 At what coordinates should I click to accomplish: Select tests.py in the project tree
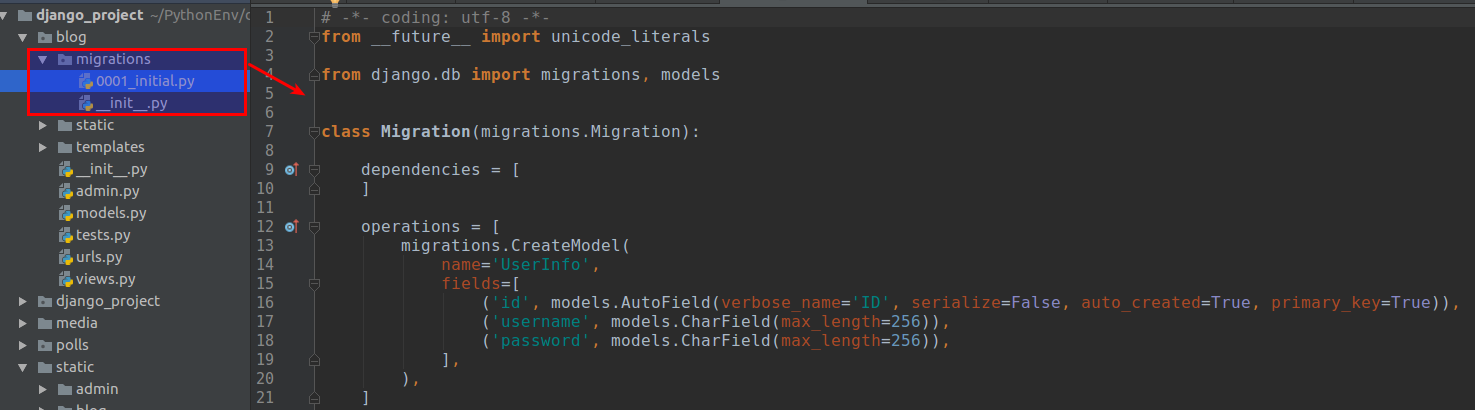pos(103,235)
